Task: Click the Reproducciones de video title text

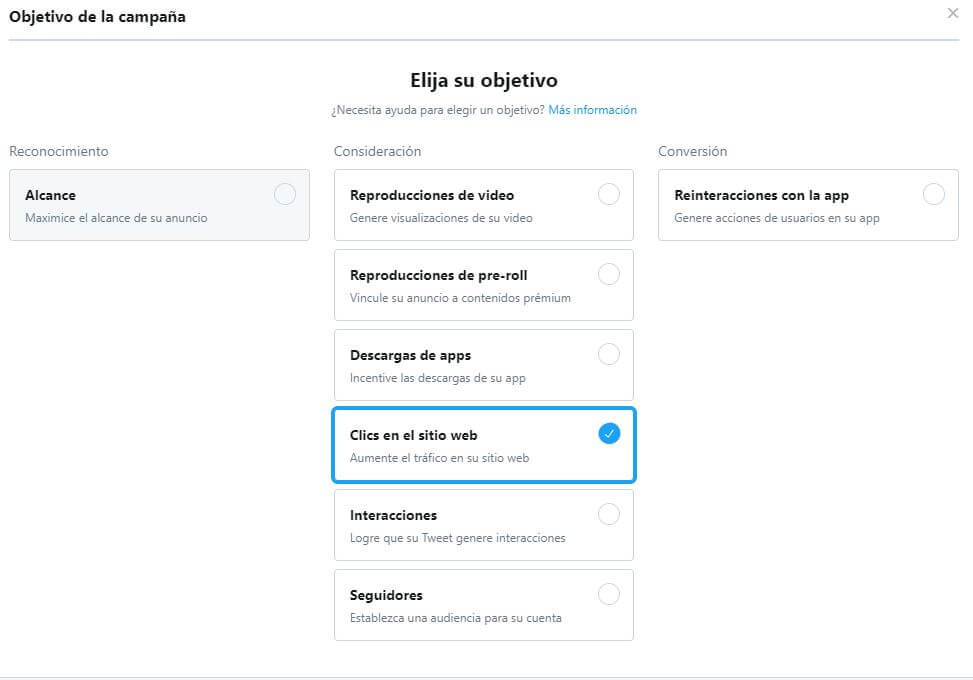Action: 432,196
